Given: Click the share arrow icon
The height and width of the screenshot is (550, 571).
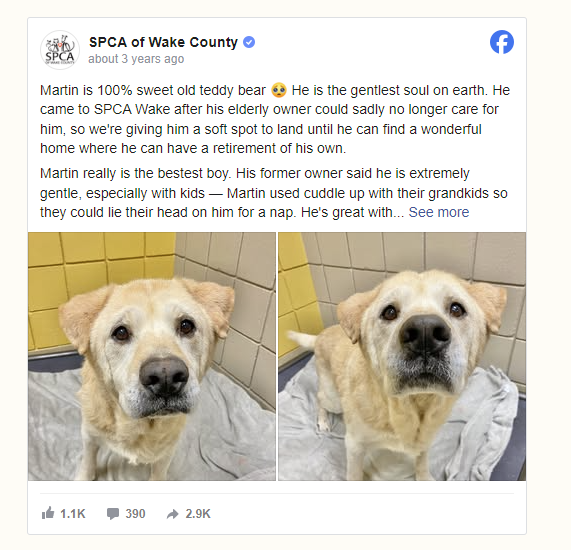Looking at the screenshot, I should [173, 514].
